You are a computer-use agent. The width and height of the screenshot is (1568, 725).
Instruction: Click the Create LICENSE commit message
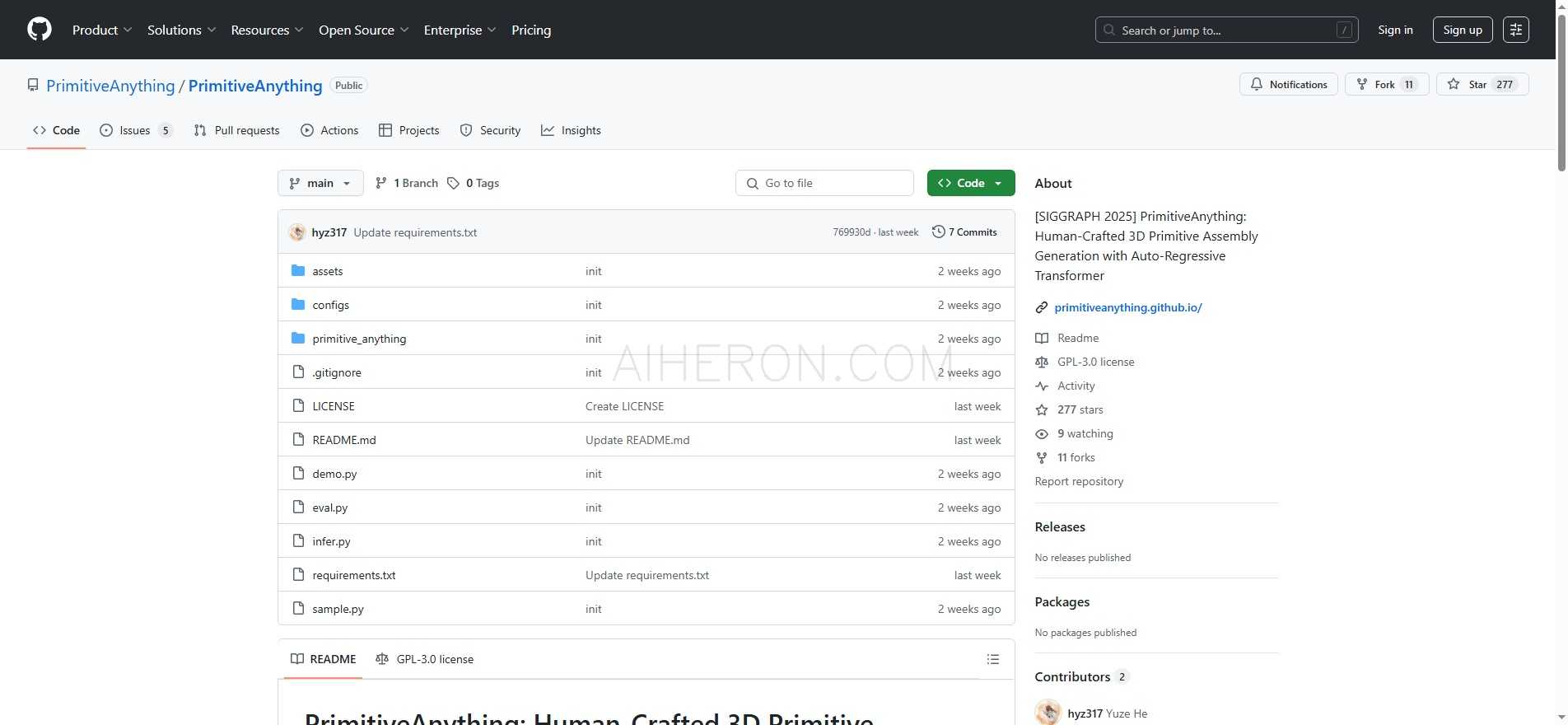point(624,406)
